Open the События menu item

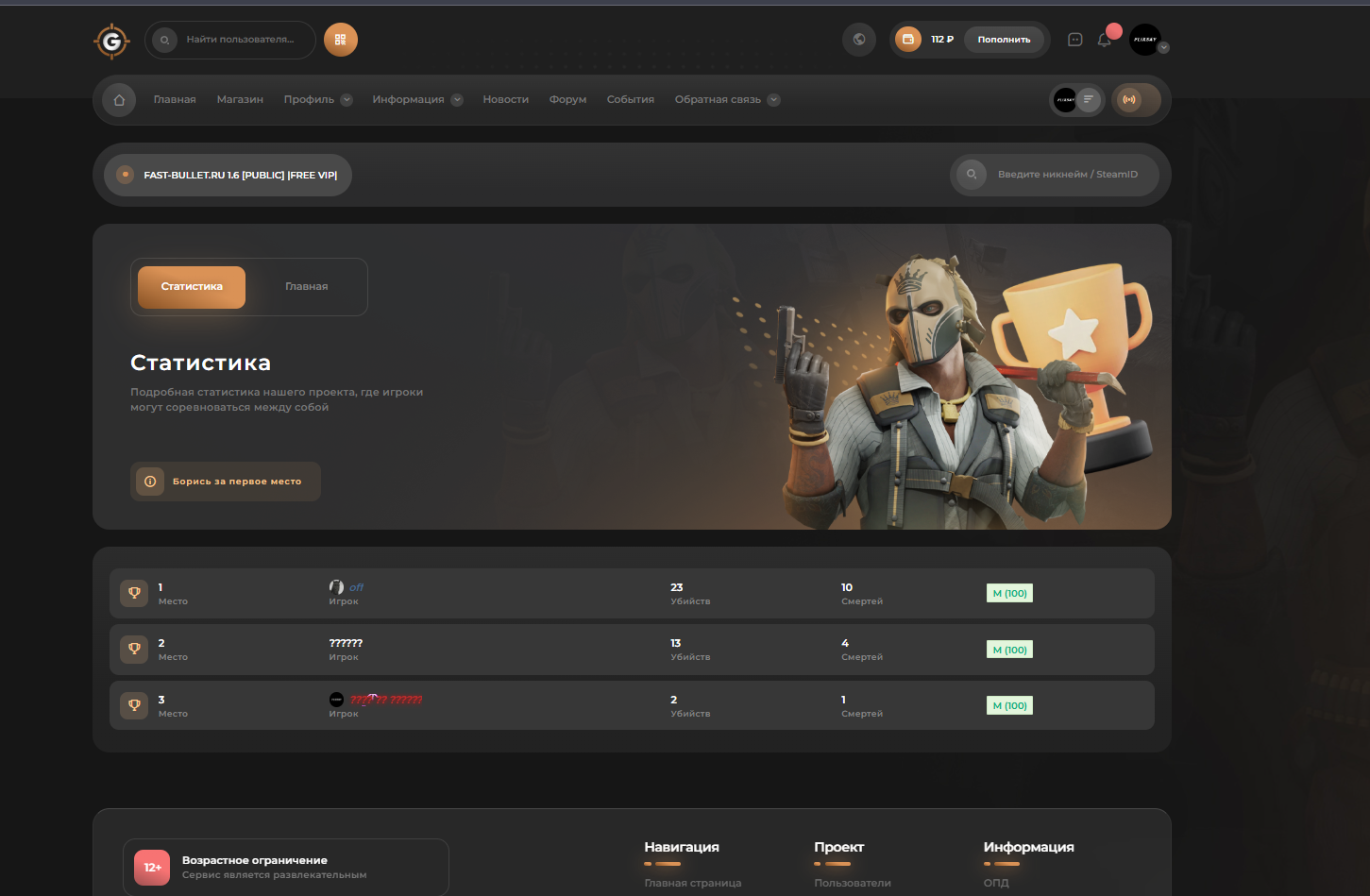coord(631,99)
